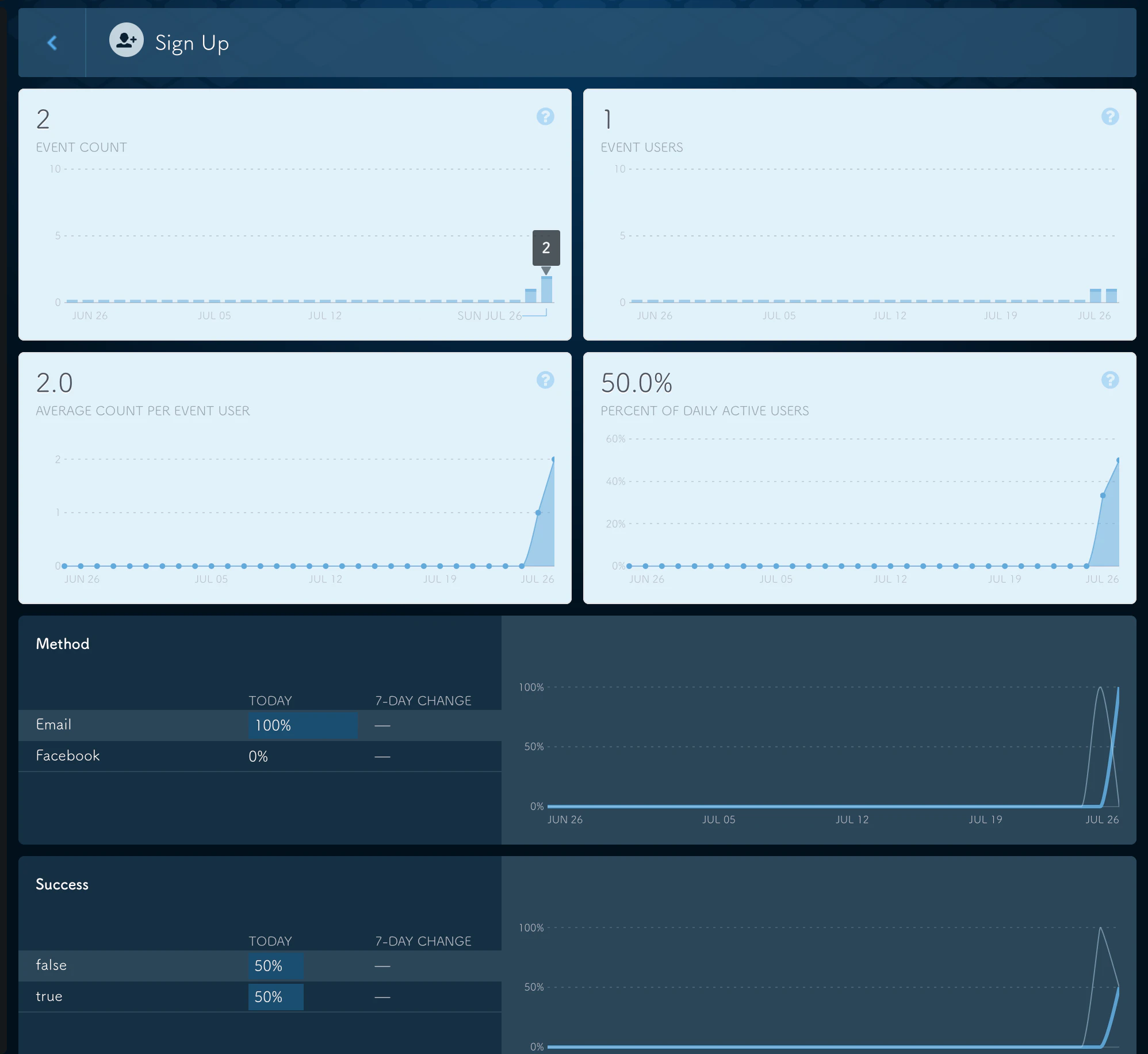Select the tallest bar in Event Count chart
The width and height of the screenshot is (1148, 1054).
(x=546, y=289)
